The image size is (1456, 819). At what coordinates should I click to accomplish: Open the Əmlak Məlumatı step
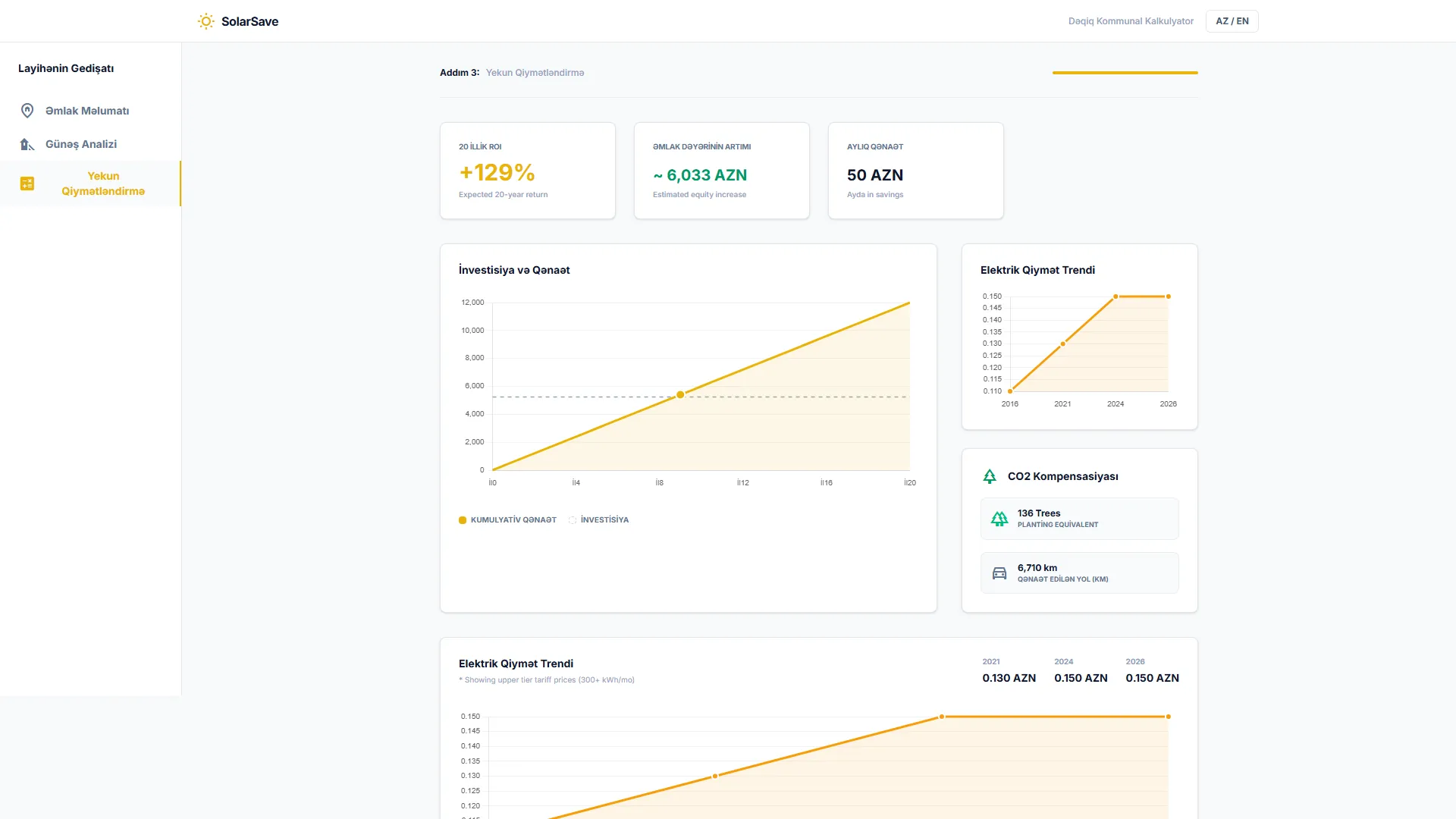(x=90, y=111)
